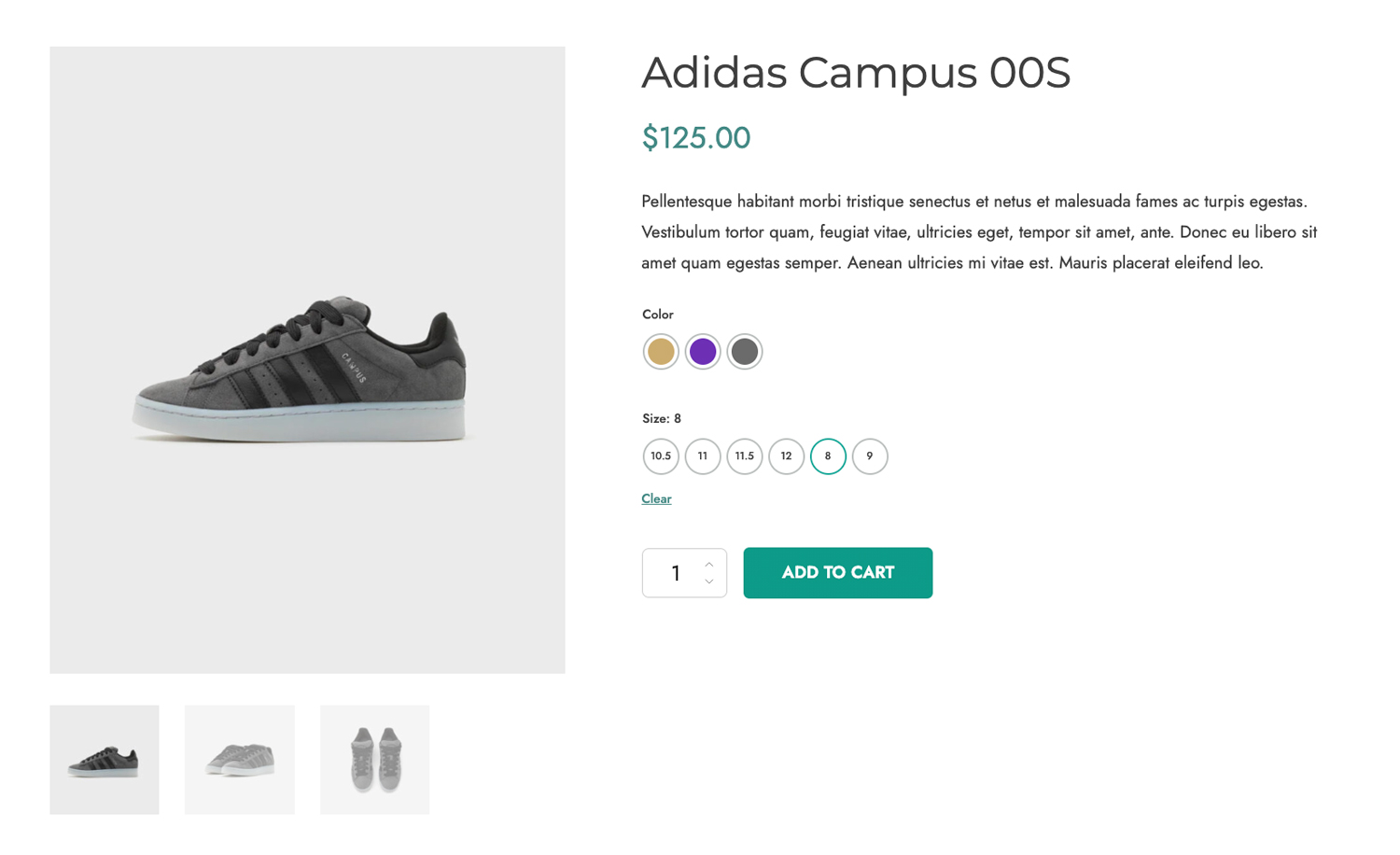Click the Adidas Campus 00S product title
Screen dimensions: 1400x855
point(856,73)
